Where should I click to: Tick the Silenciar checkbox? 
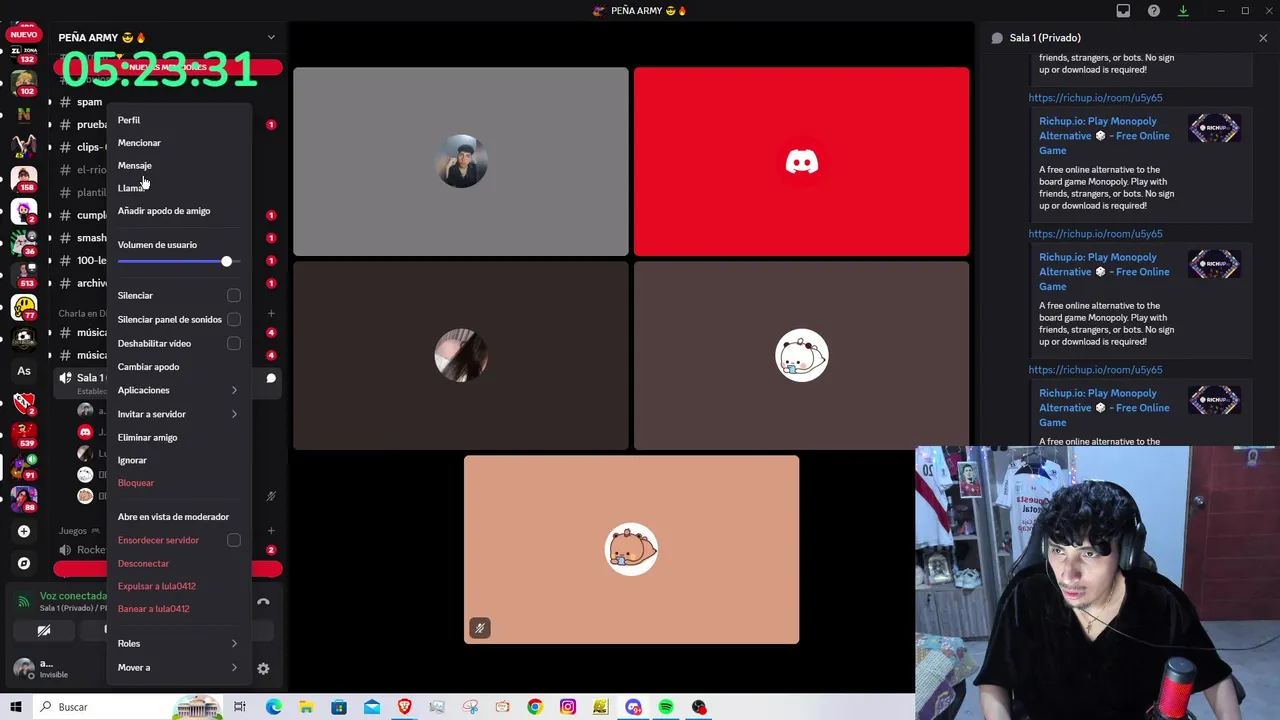pyautogui.click(x=234, y=295)
